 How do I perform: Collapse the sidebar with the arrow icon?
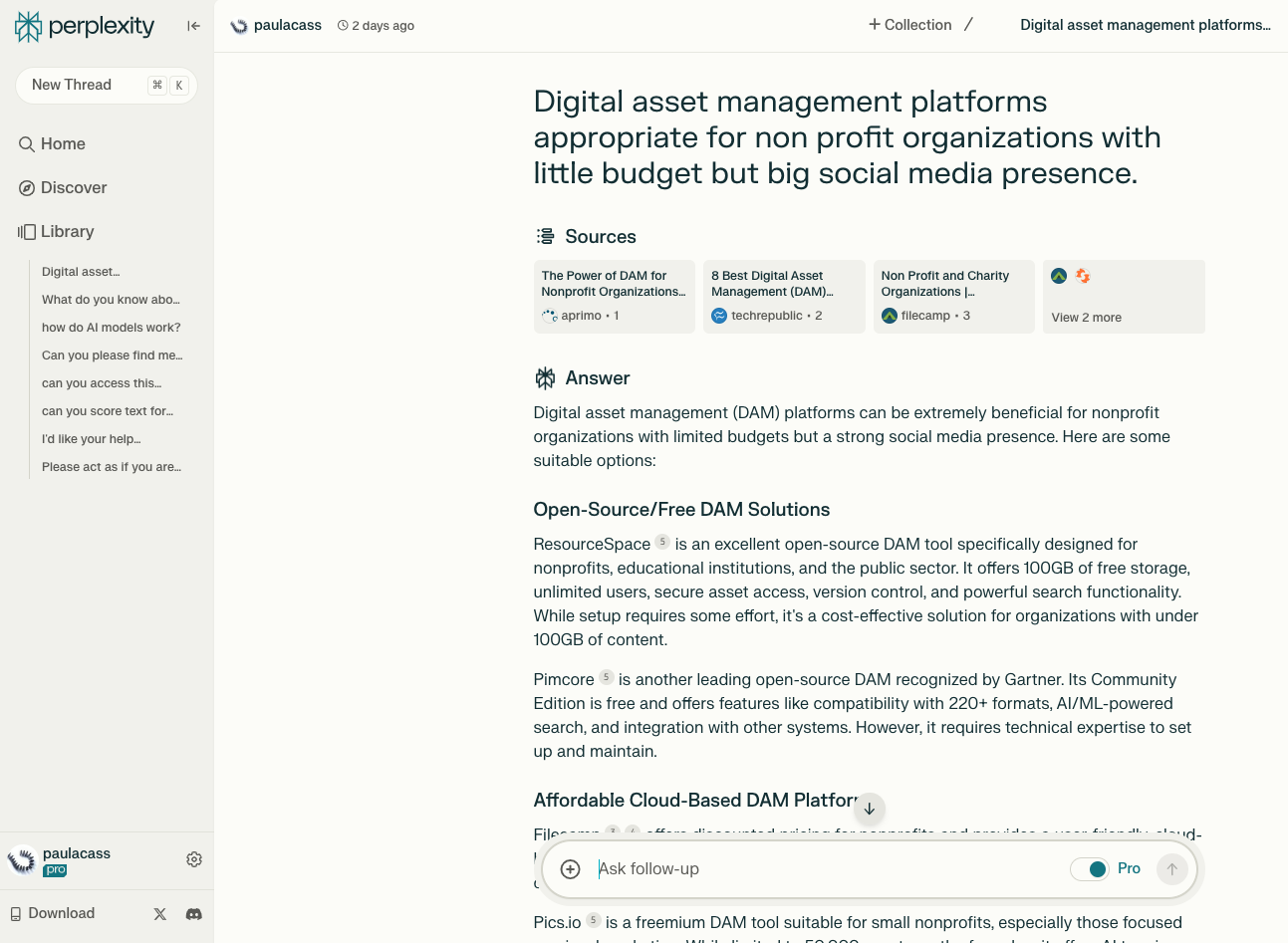(x=193, y=26)
